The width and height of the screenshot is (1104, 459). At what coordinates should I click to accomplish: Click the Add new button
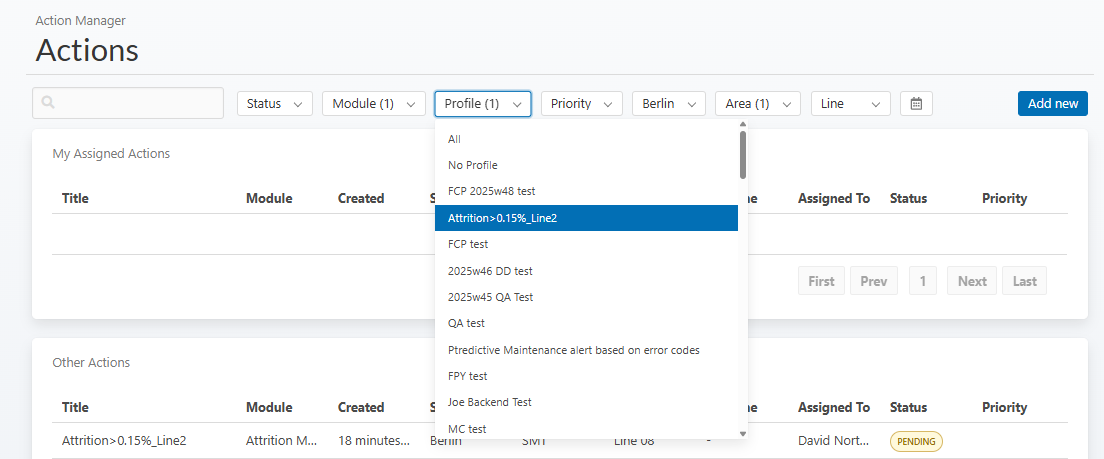[1052, 104]
